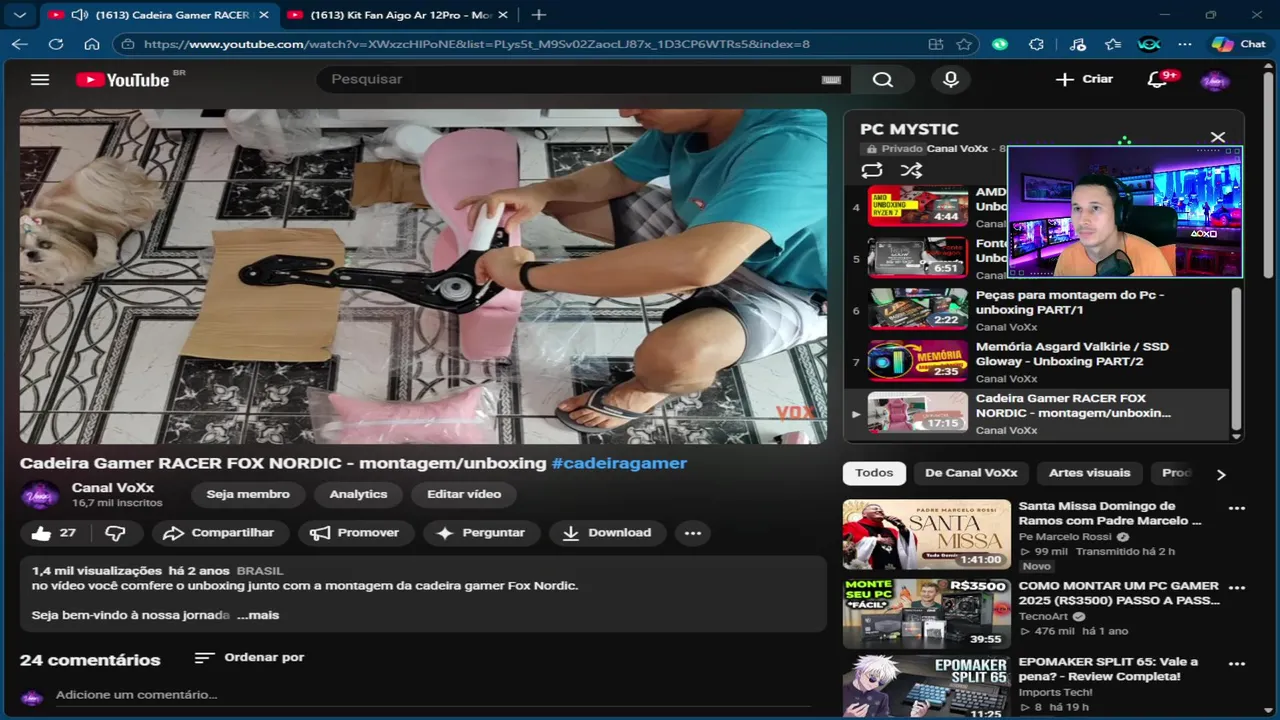The image size is (1280, 720).
Task: Open COMO MONTAR UM PC GAMER thumbnail
Action: click(926, 614)
